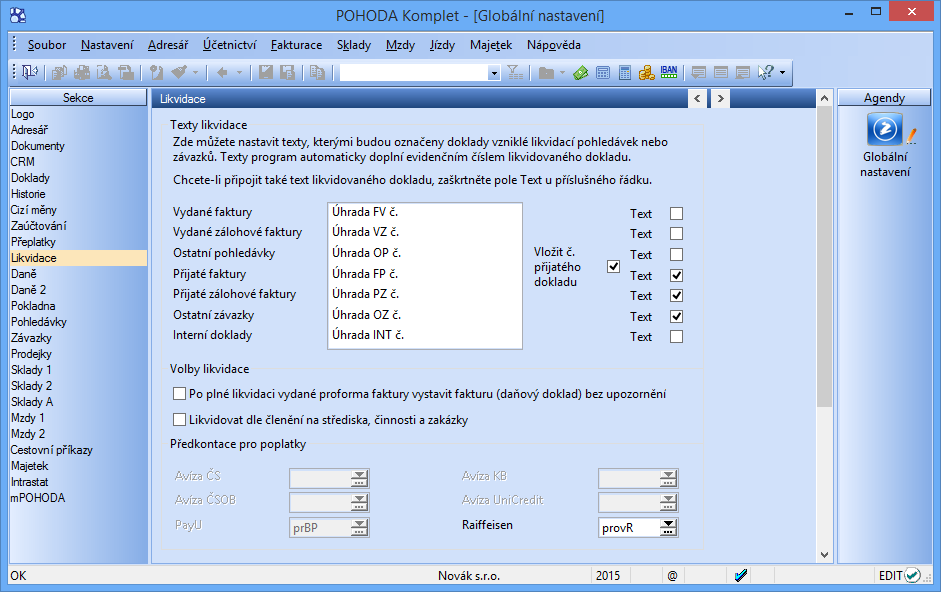941x592 pixels.
Task: Click the grayed PDF export toolbar icon
Action: (x=126, y=73)
